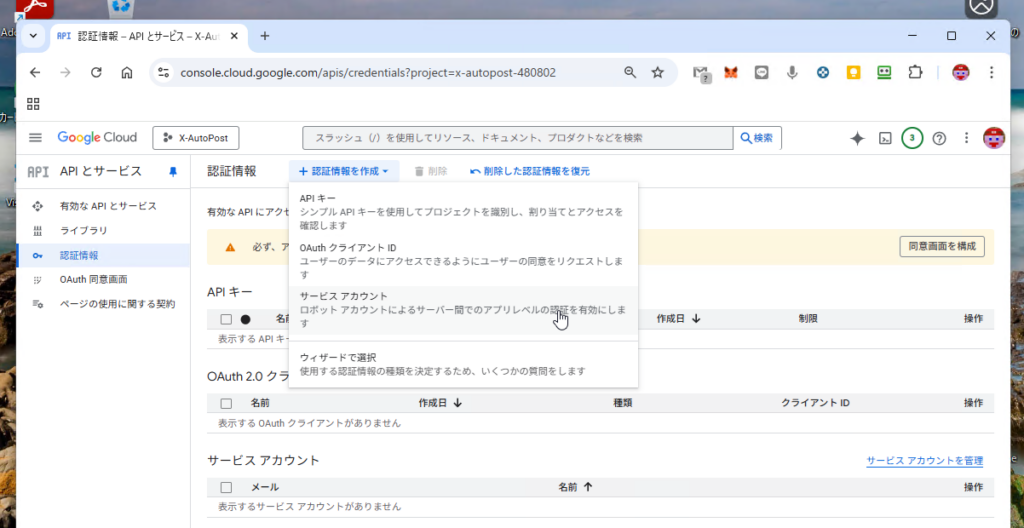Bookmark this page with the star icon
1024x528 pixels.
657,72
